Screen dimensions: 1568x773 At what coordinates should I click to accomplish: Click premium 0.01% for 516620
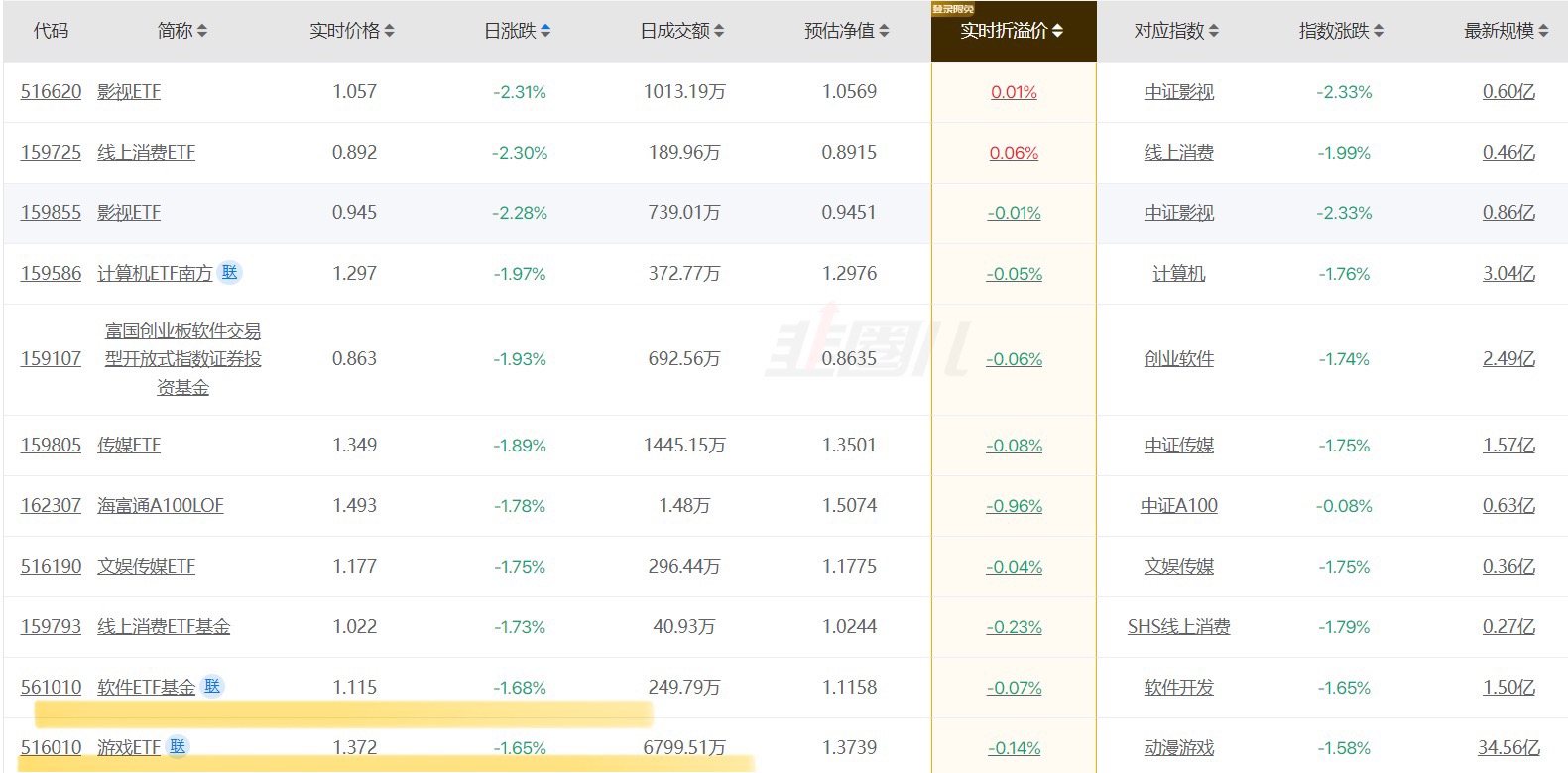pyautogui.click(x=1014, y=93)
